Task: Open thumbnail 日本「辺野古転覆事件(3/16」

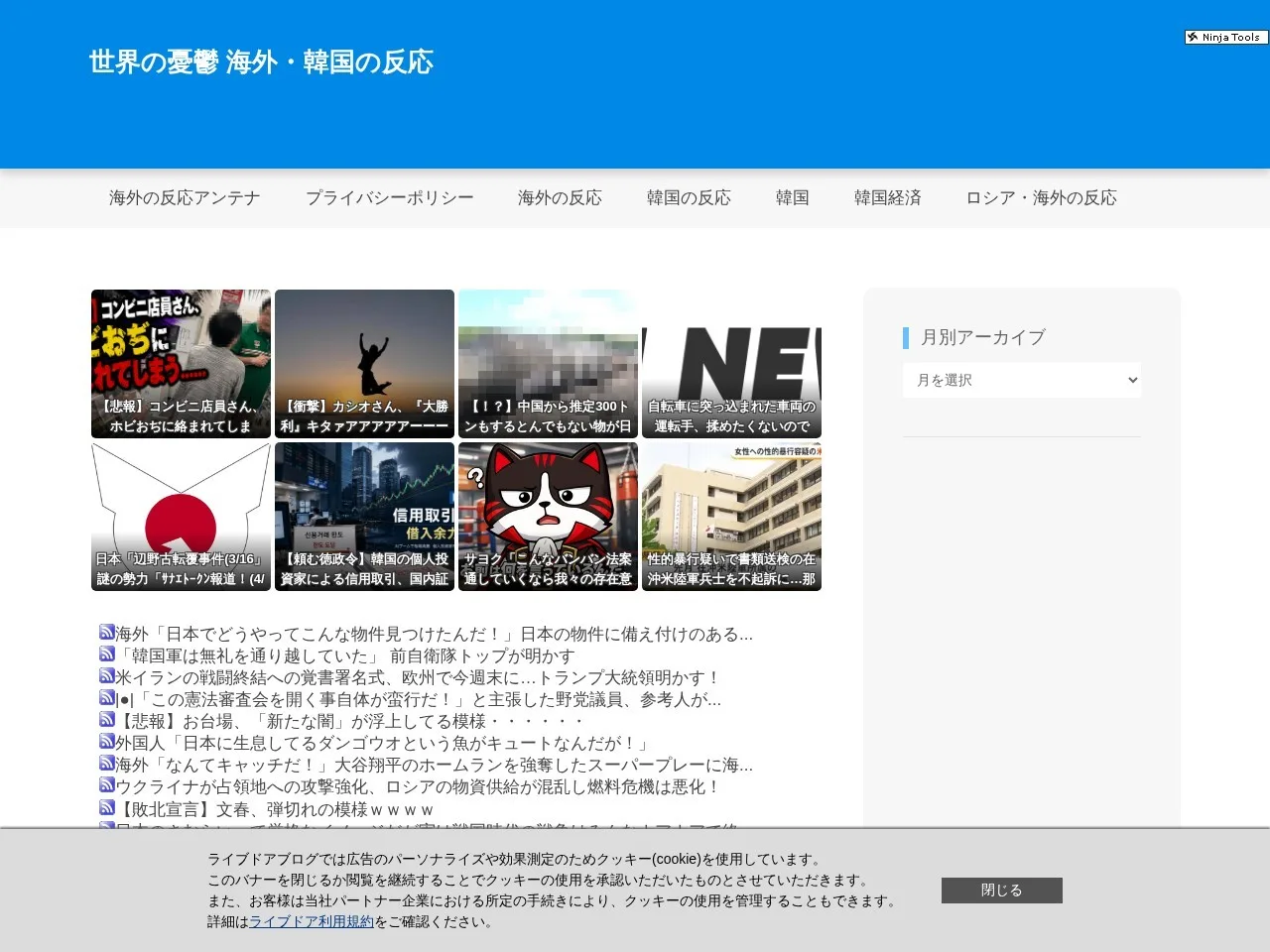Action: 181,517
